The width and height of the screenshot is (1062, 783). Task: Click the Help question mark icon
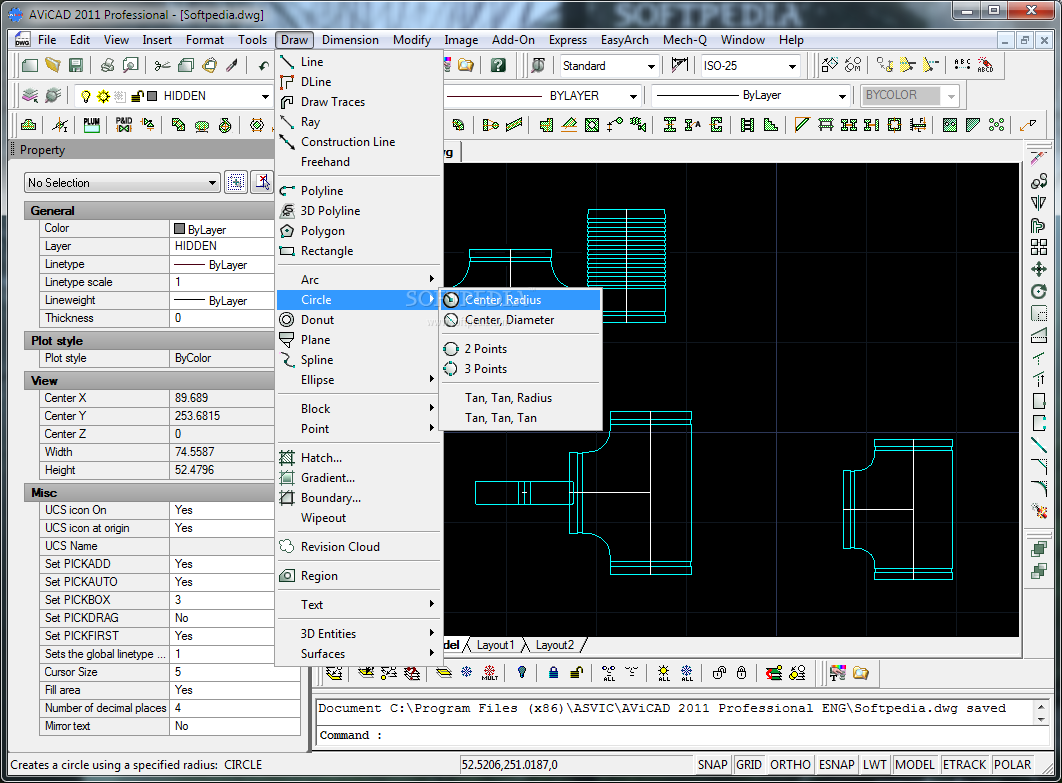pyautogui.click(x=498, y=66)
